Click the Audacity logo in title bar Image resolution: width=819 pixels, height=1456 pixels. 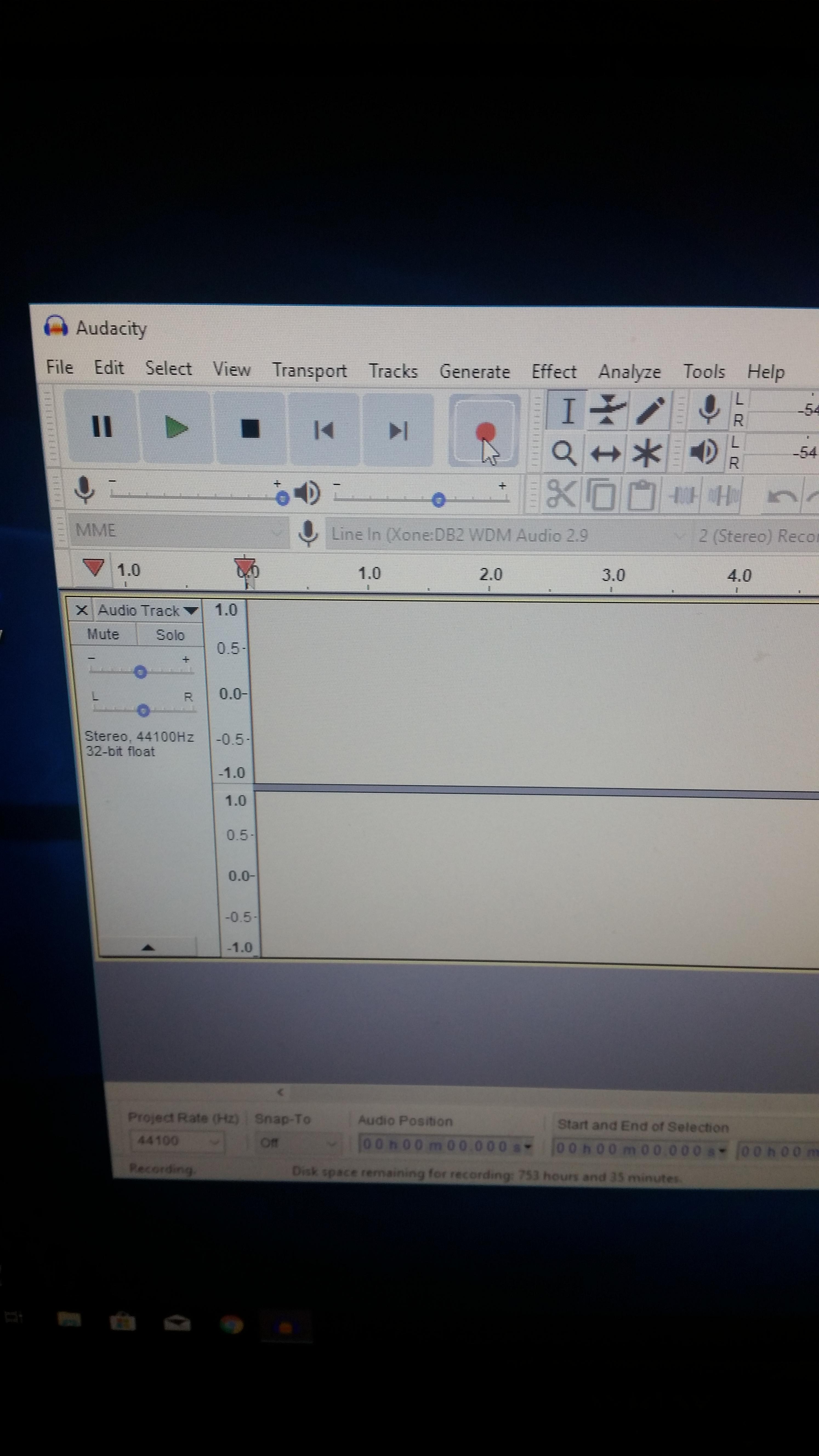click(x=56, y=326)
